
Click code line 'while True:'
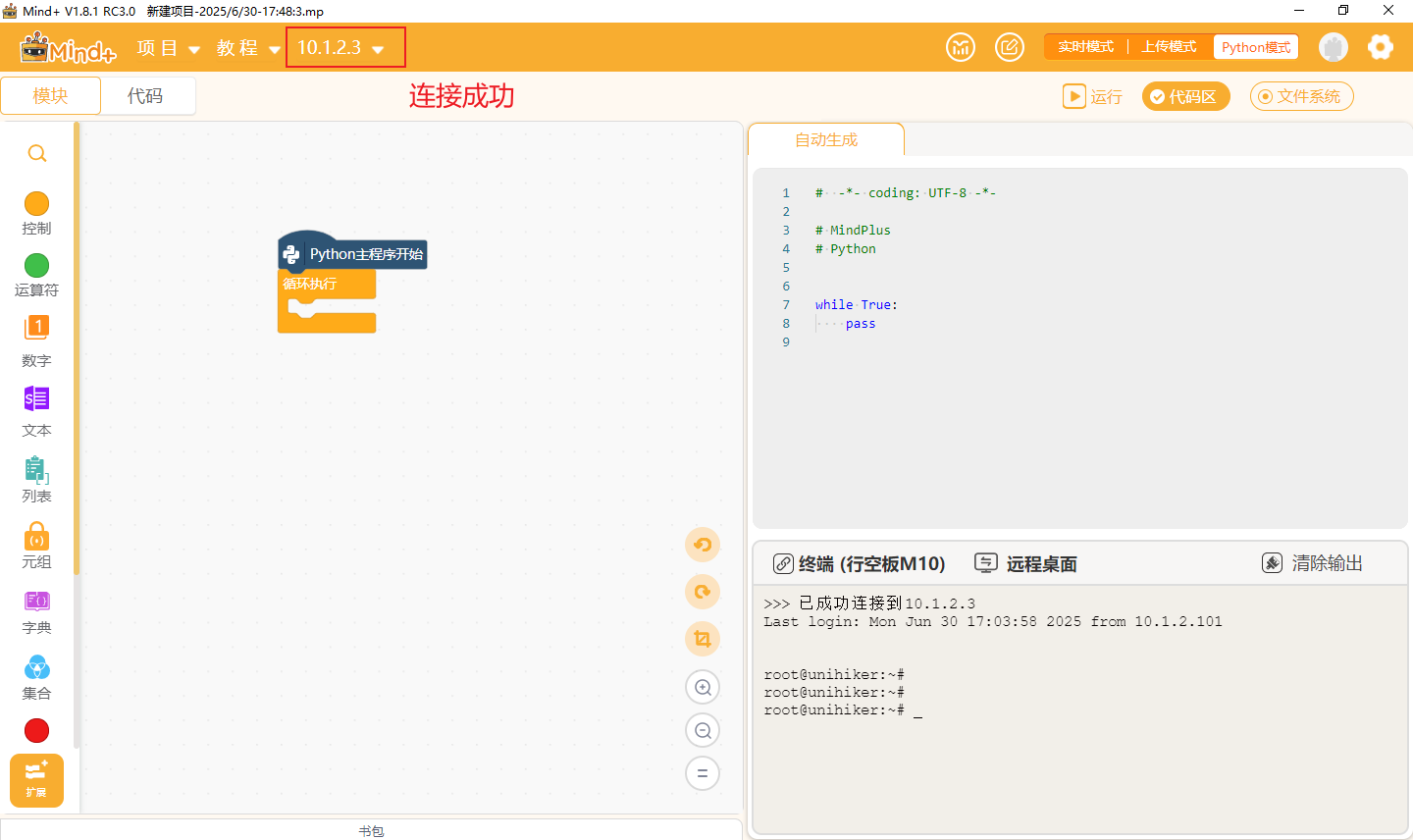(856, 305)
